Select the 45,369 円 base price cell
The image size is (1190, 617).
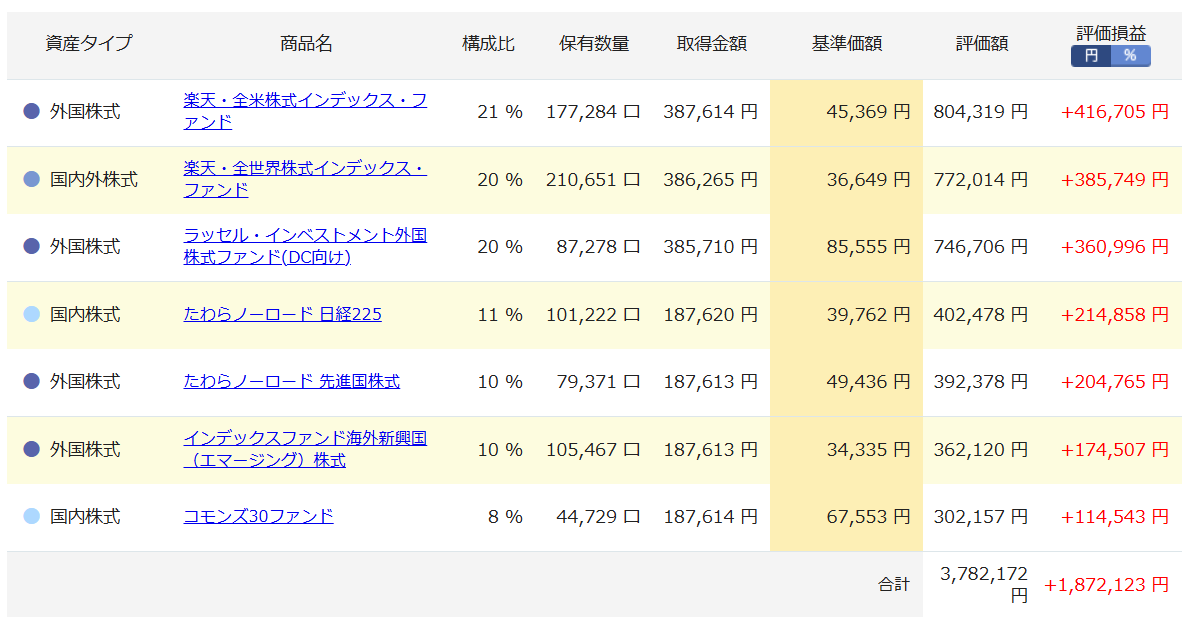(x=846, y=112)
